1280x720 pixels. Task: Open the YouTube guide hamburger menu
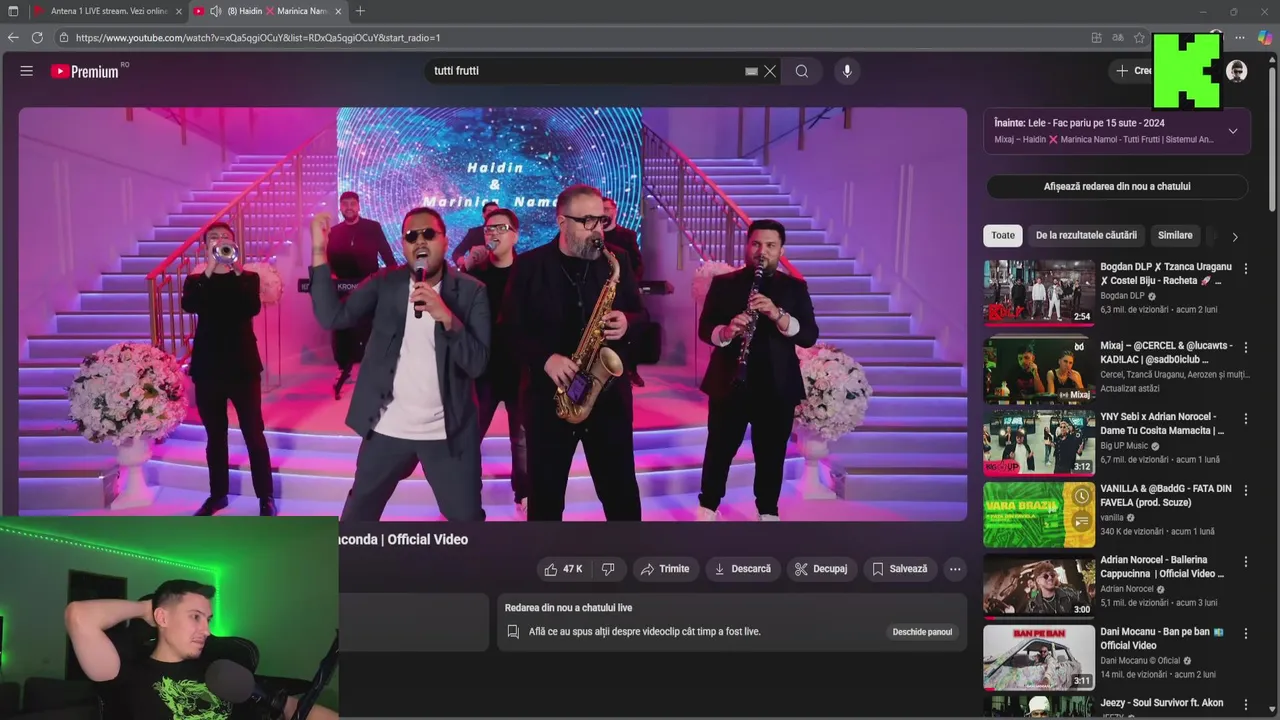click(27, 71)
